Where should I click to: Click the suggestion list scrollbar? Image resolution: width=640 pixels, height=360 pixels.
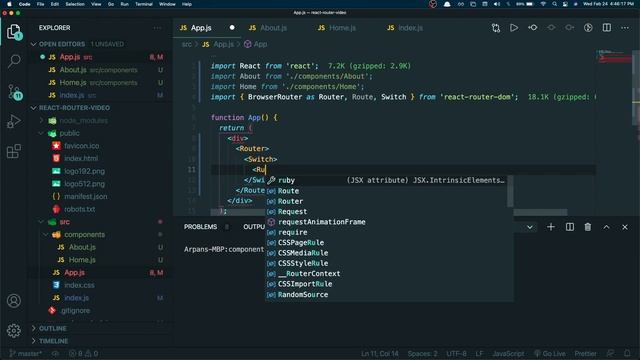(510, 191)
